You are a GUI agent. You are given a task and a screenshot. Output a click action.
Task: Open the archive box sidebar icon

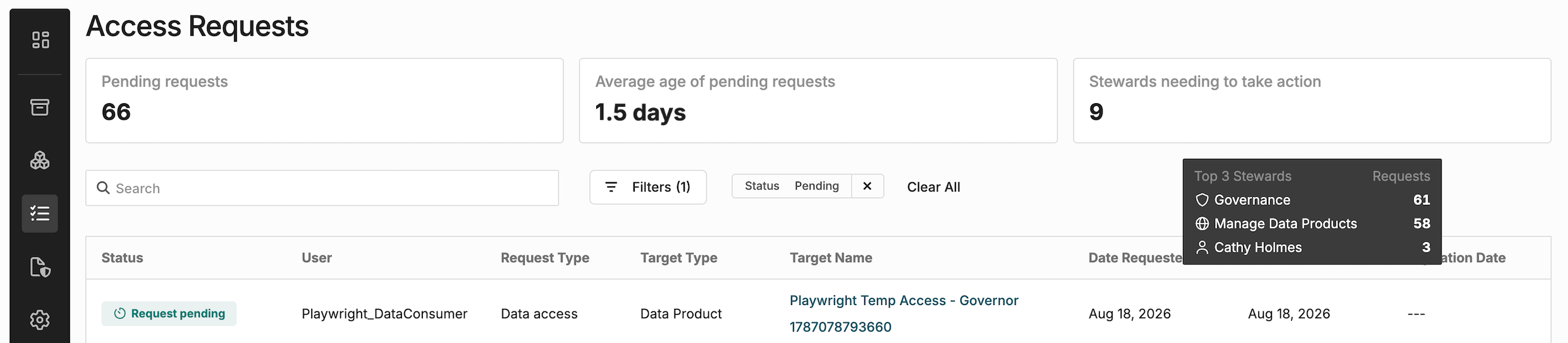40,107
